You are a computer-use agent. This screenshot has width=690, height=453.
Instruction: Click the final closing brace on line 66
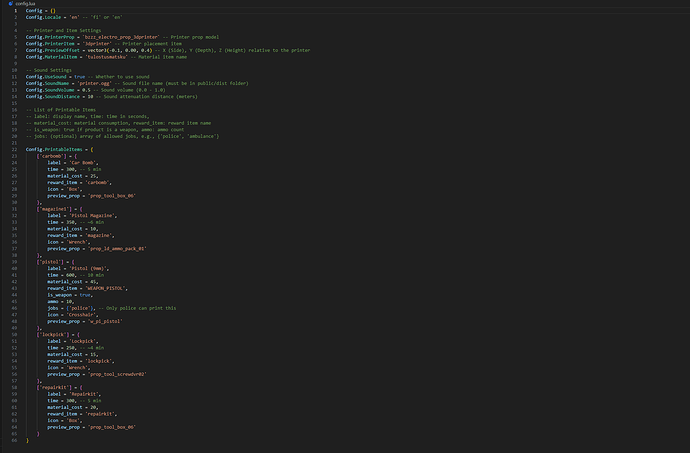(x=27, y=440)
